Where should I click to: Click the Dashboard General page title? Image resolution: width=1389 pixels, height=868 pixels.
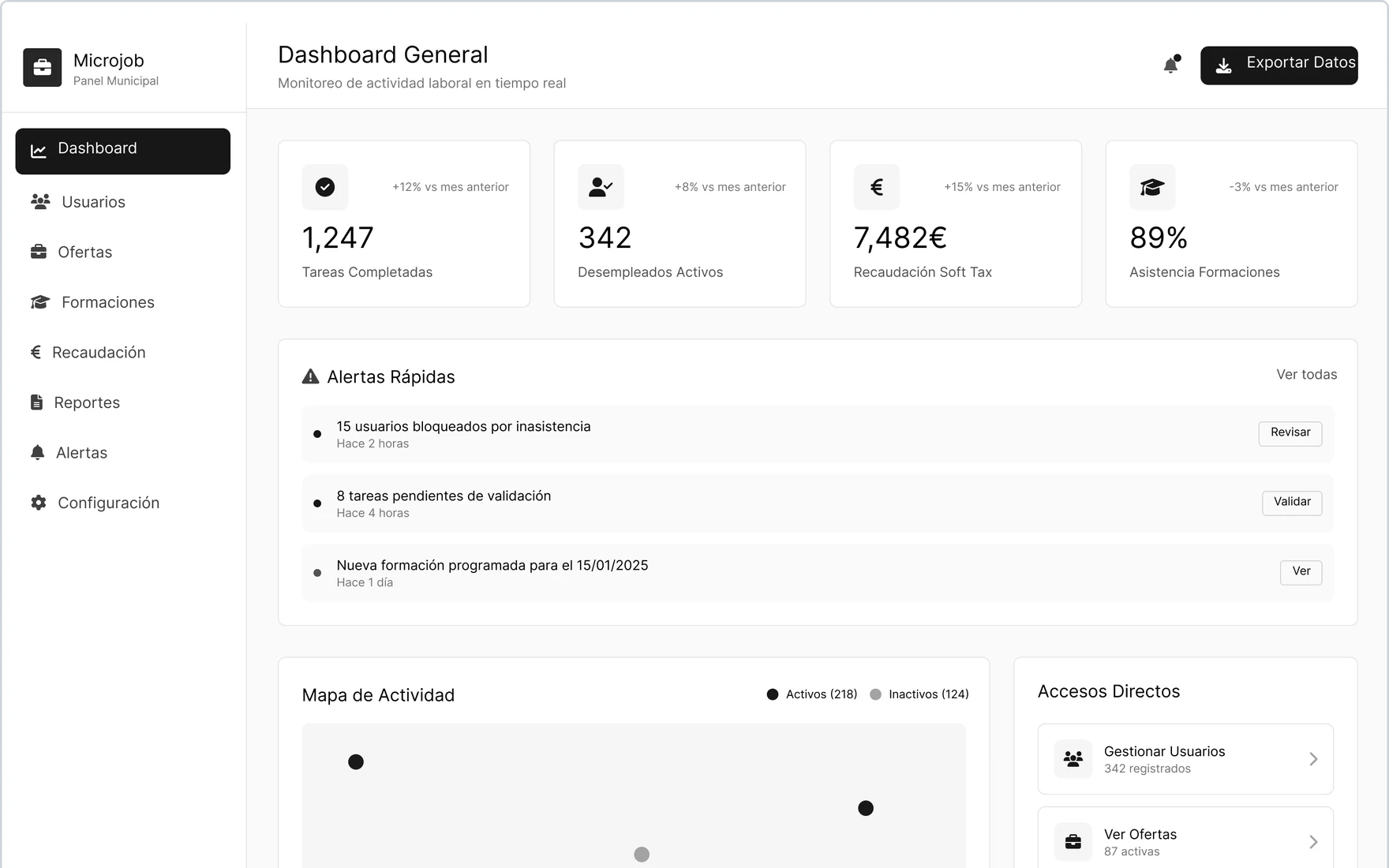tap(383, 54)
